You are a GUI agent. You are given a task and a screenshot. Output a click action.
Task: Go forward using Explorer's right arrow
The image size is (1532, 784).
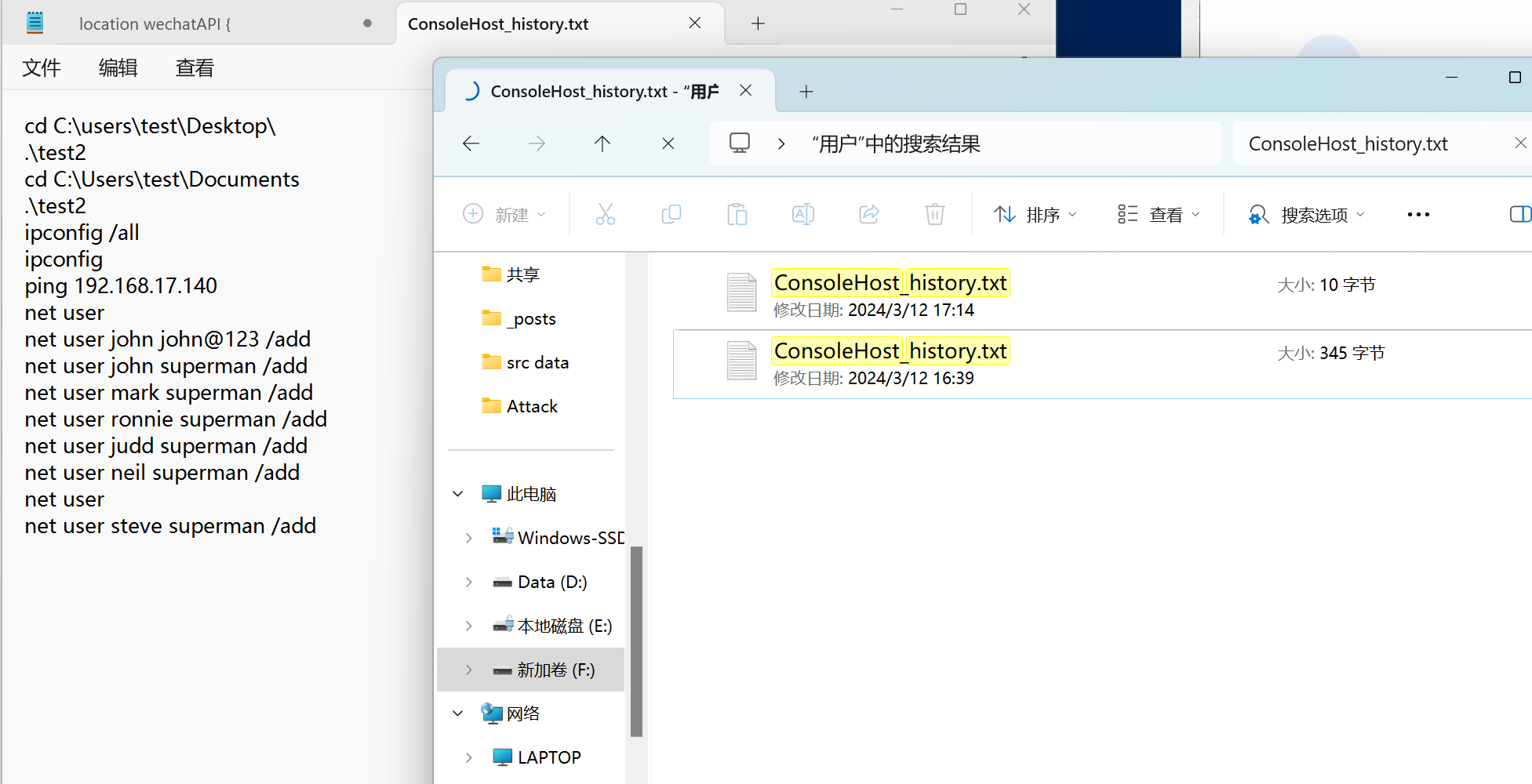(537, 143)
